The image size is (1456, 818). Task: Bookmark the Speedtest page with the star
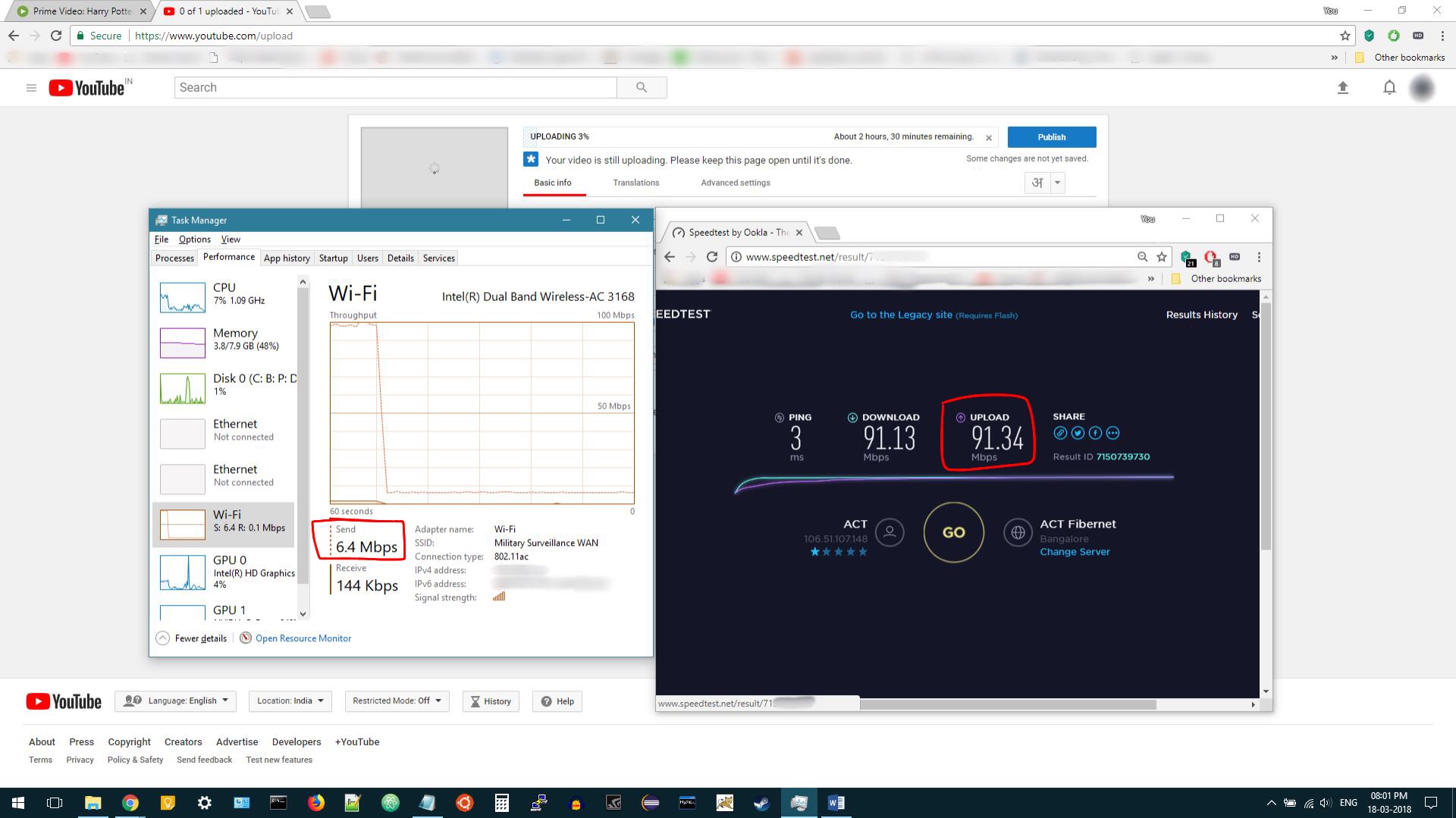coord(1162,257)
